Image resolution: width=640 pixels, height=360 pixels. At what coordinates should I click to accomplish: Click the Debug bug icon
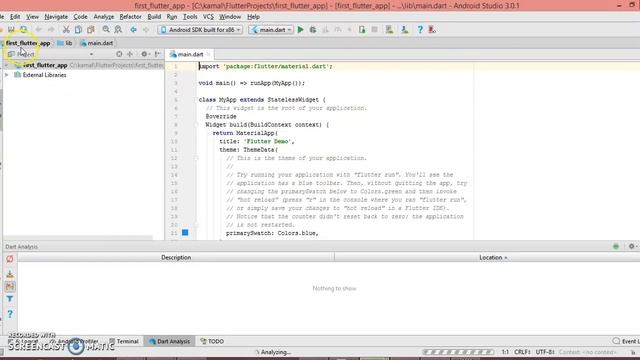click(x=313, y=29)
